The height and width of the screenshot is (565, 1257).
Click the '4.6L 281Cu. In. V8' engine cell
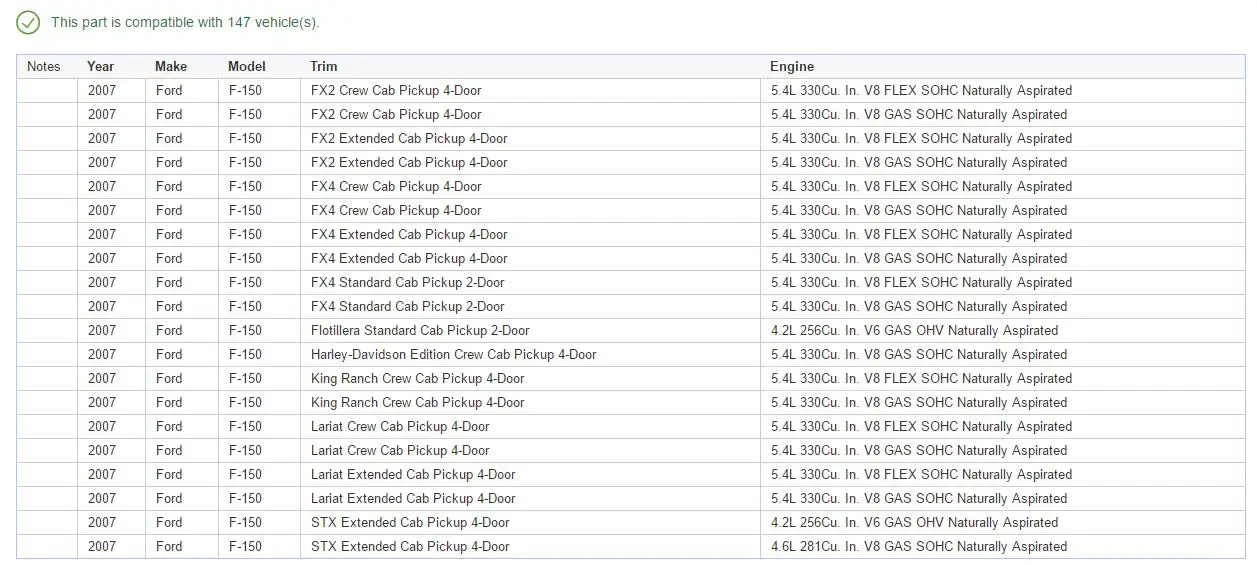click(919, 546)
